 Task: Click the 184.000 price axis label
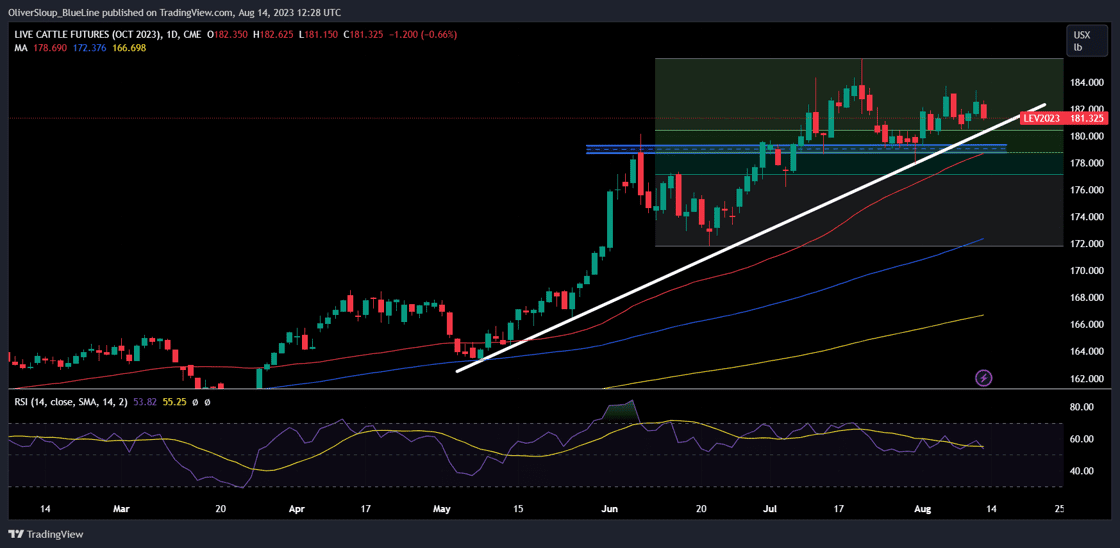pos(1086,83)
